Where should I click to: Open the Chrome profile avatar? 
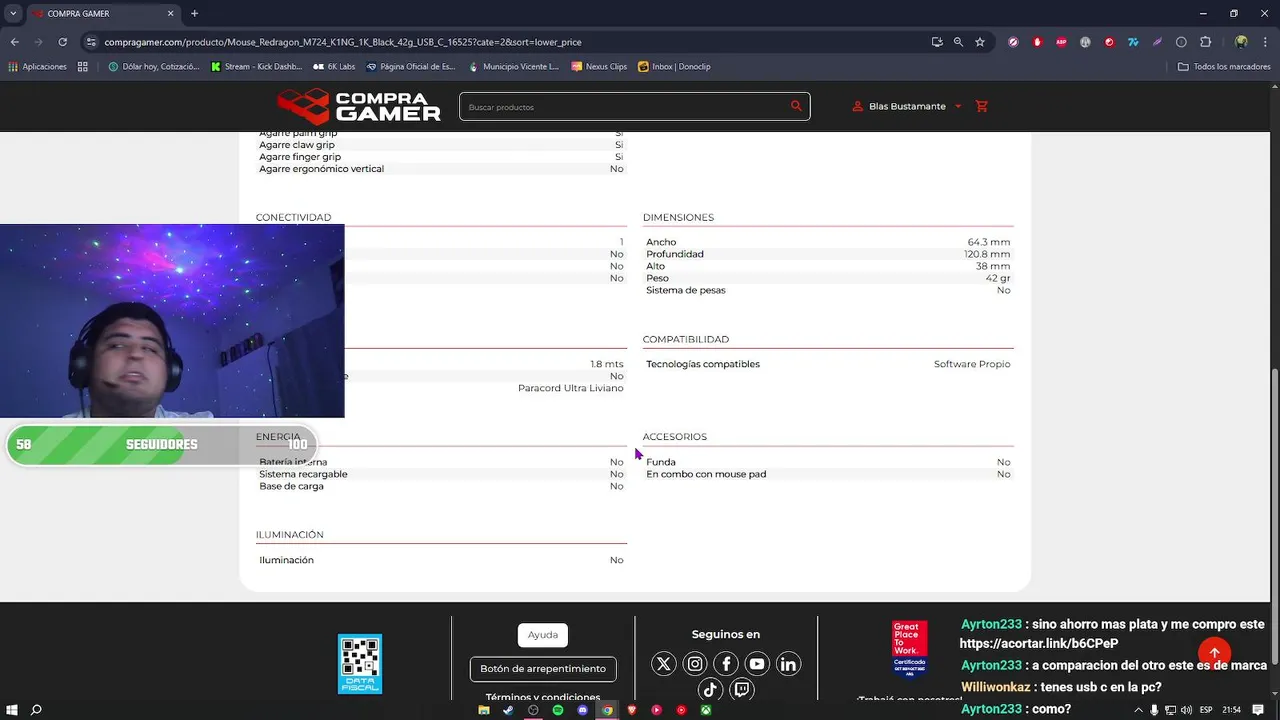click(1241, 42)
